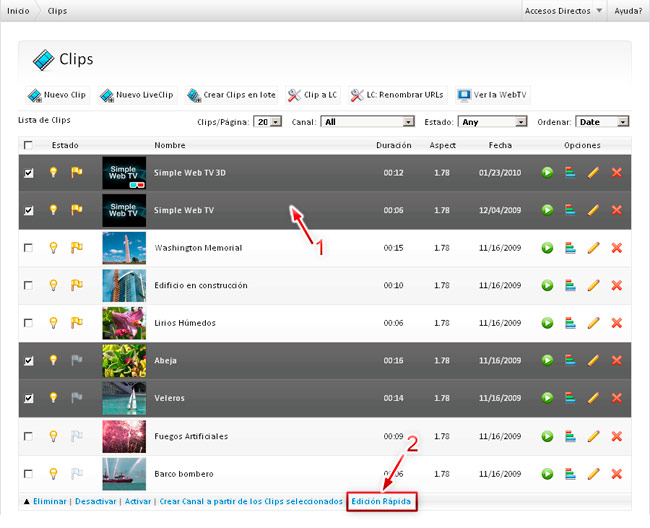This screenshot has width=650, height=528.
Task: Sort by the Duración column header
Action: pyautogui.click(x=393, y=145)
